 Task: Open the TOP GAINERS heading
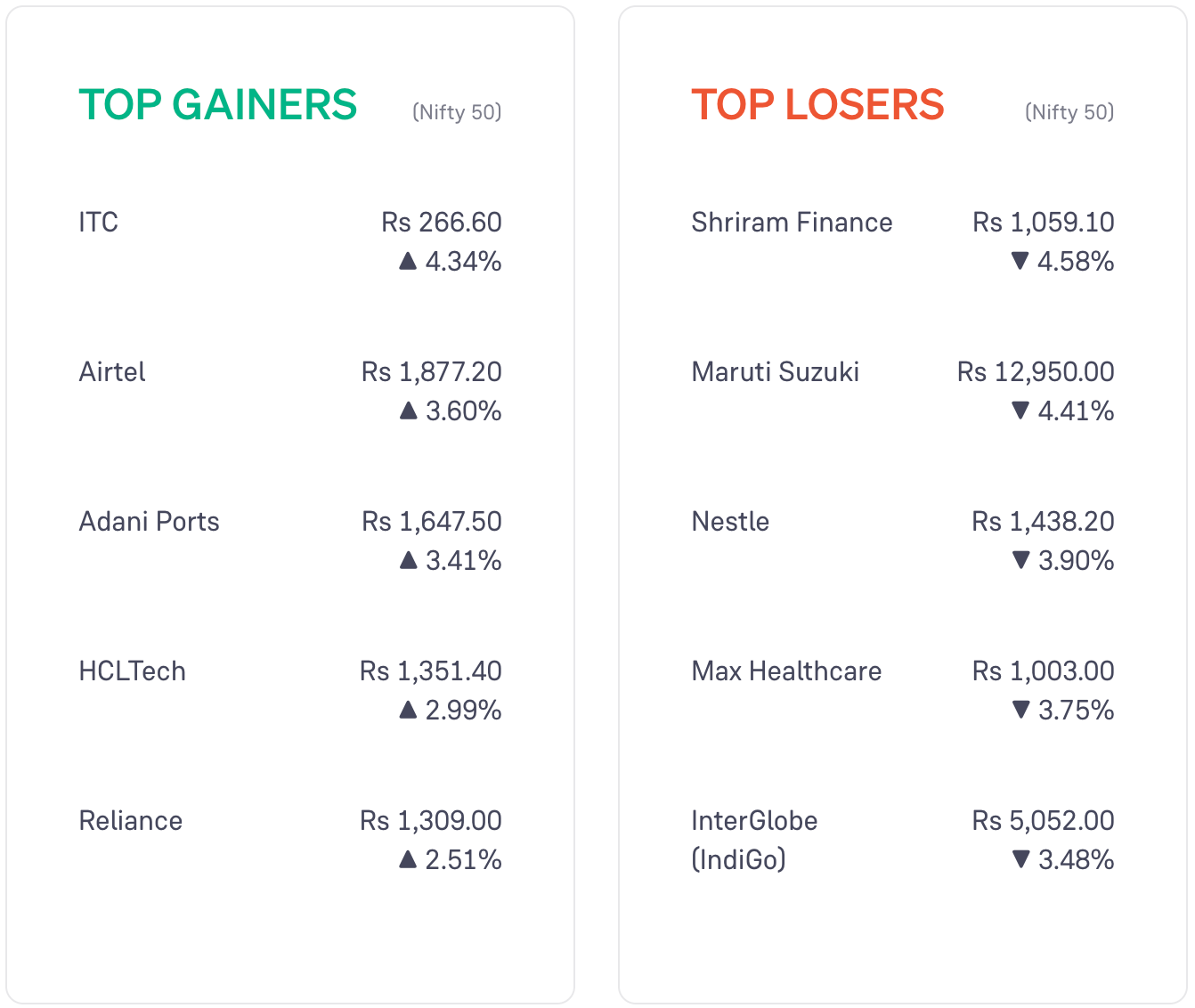218,105
